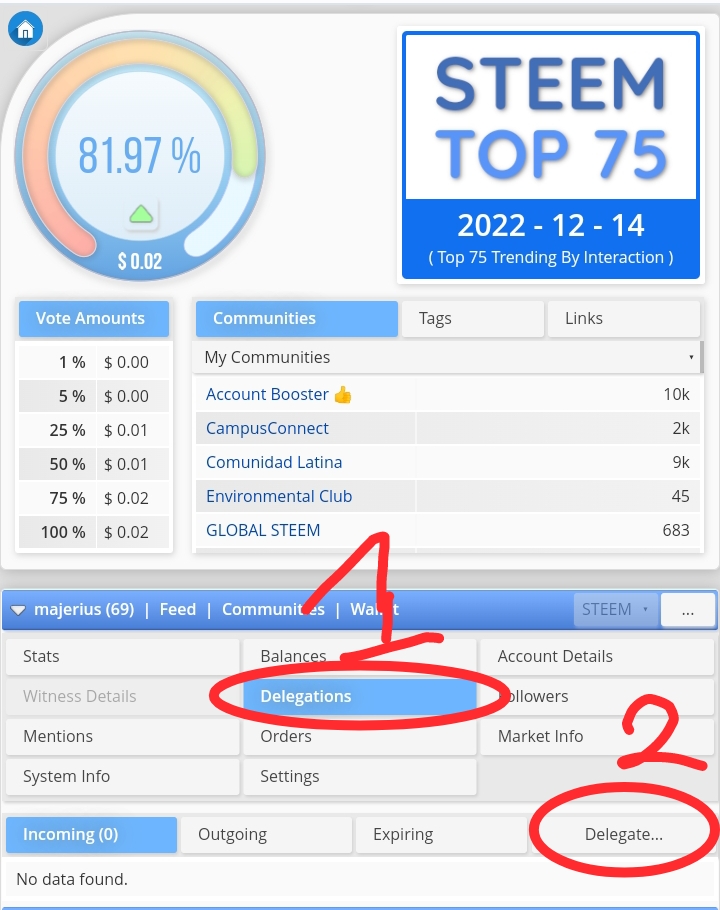The width and height of the screenshot is (720, 910).
Task: Show the Incoming (0) delegations
Action: (x=91, y=835)
